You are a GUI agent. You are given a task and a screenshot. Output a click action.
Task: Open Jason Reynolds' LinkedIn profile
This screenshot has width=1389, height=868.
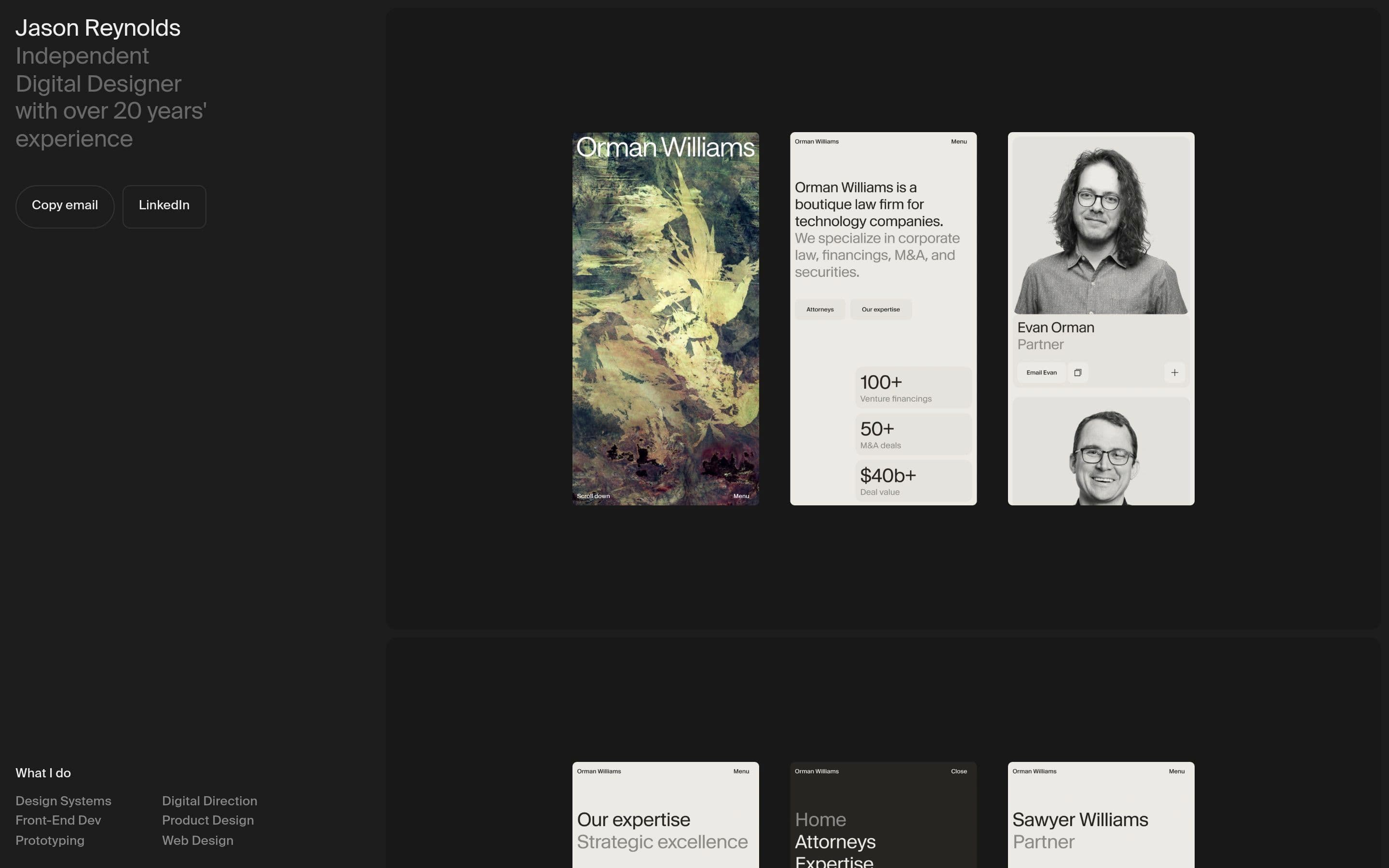pyautogui.click(x=164, y=205)
